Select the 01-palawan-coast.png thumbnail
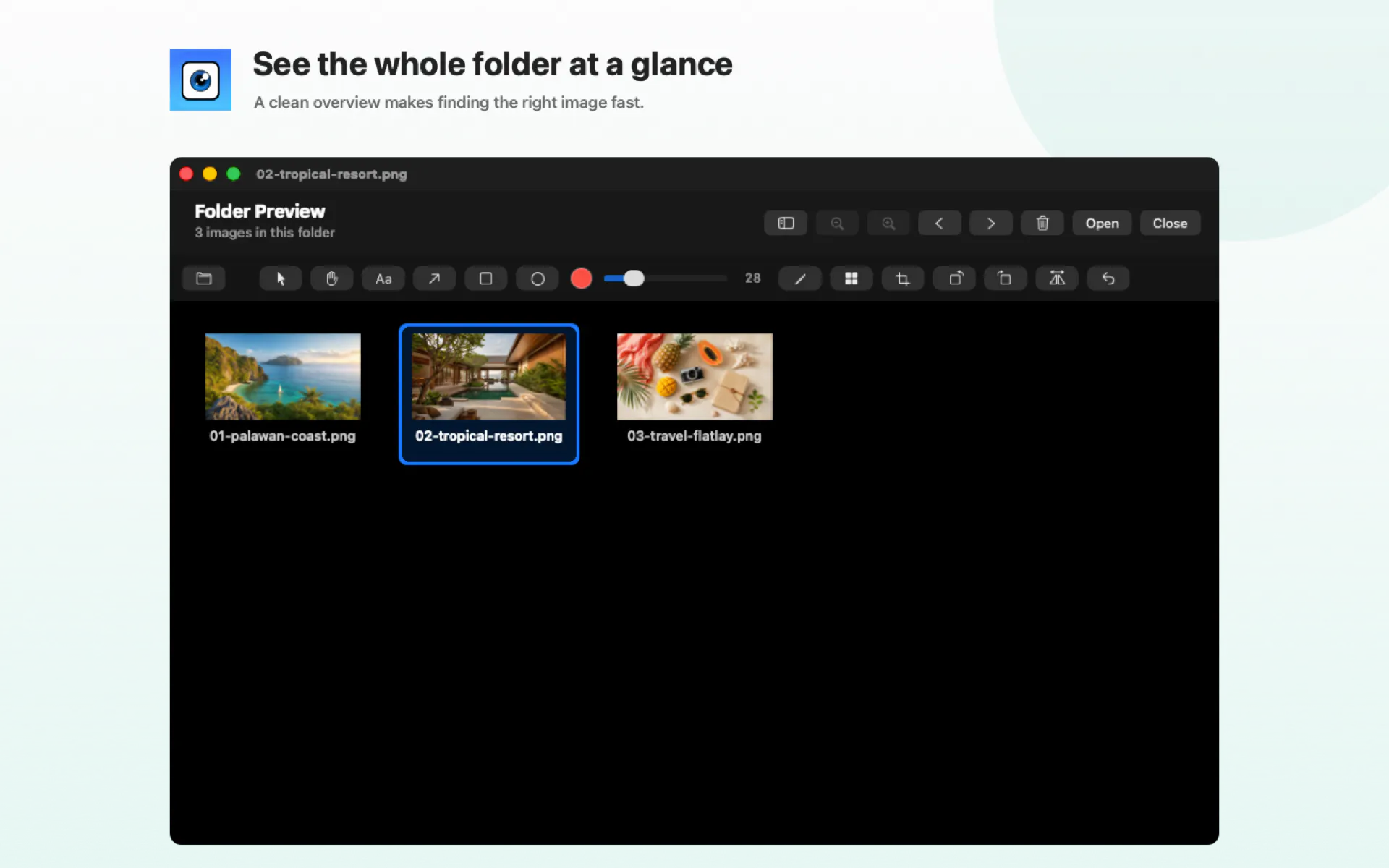This screenshot has width=1389, height=868. click(x=283, y=376)
